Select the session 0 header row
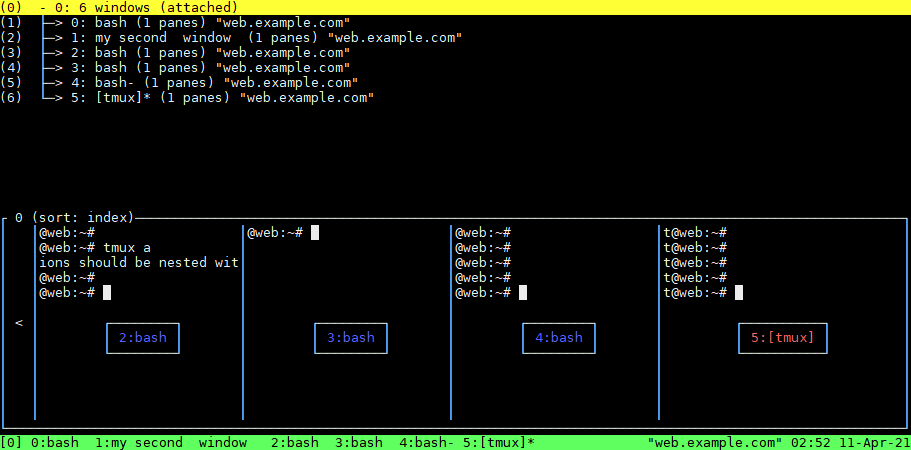The image size is (911, 450). (x=150, y=7)
